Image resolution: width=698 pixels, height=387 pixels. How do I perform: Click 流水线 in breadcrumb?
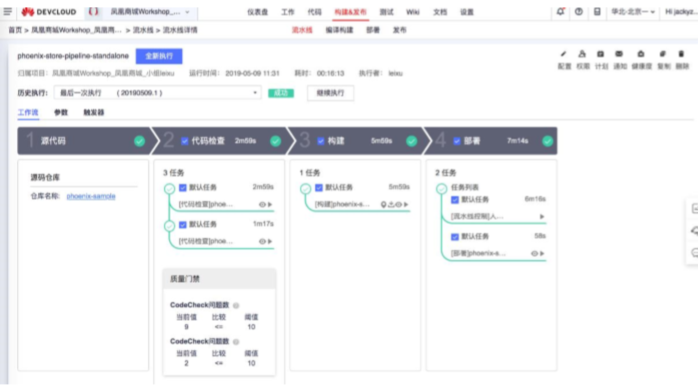143,30
